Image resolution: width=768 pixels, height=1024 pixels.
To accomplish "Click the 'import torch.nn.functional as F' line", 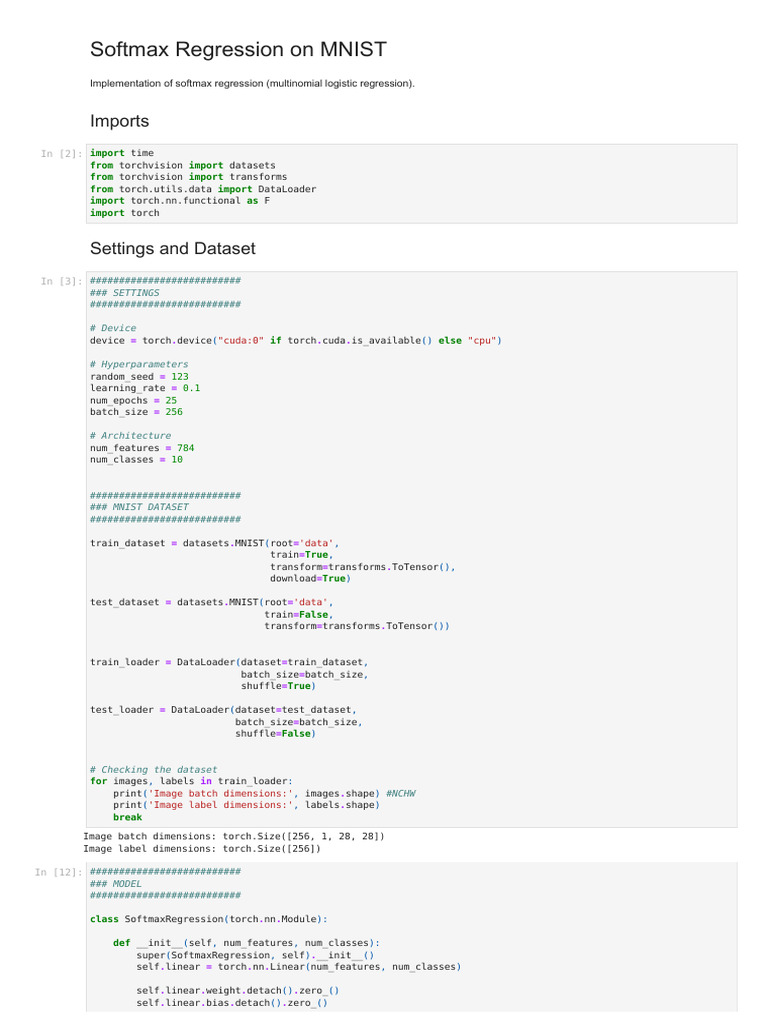I will point(180,200).
